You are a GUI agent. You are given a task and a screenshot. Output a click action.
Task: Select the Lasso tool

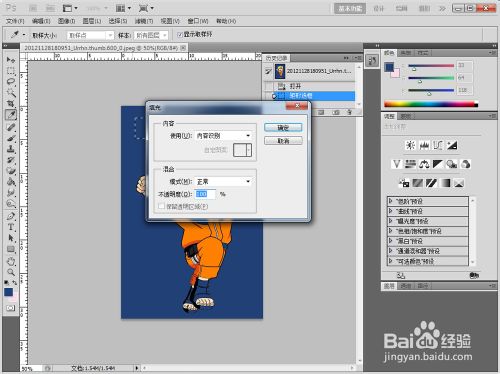coord(11,82)
